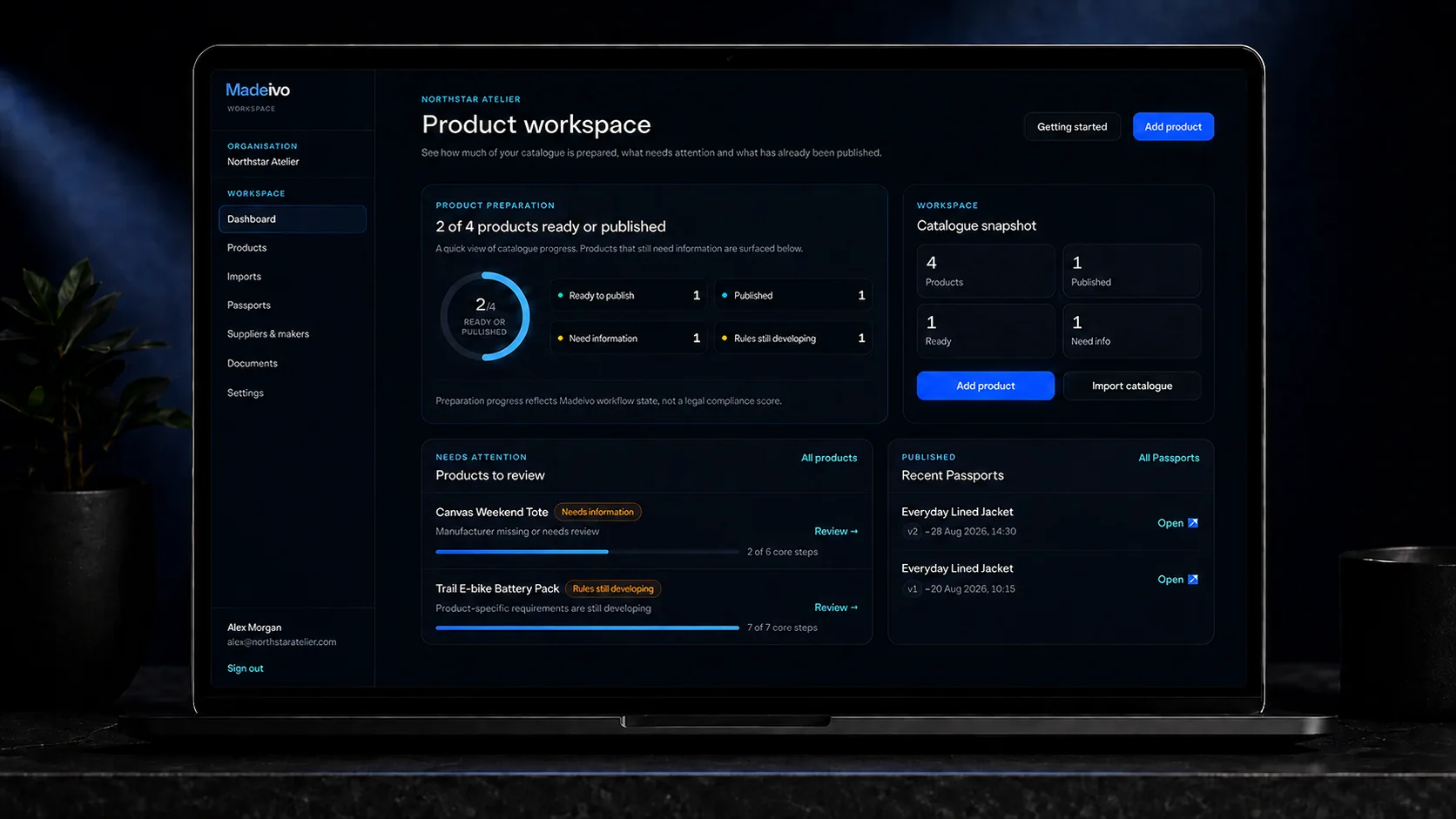The image size is (1456, 819).
Task: Review the Canvas Weekend Tote
Action: click(836, 531)
